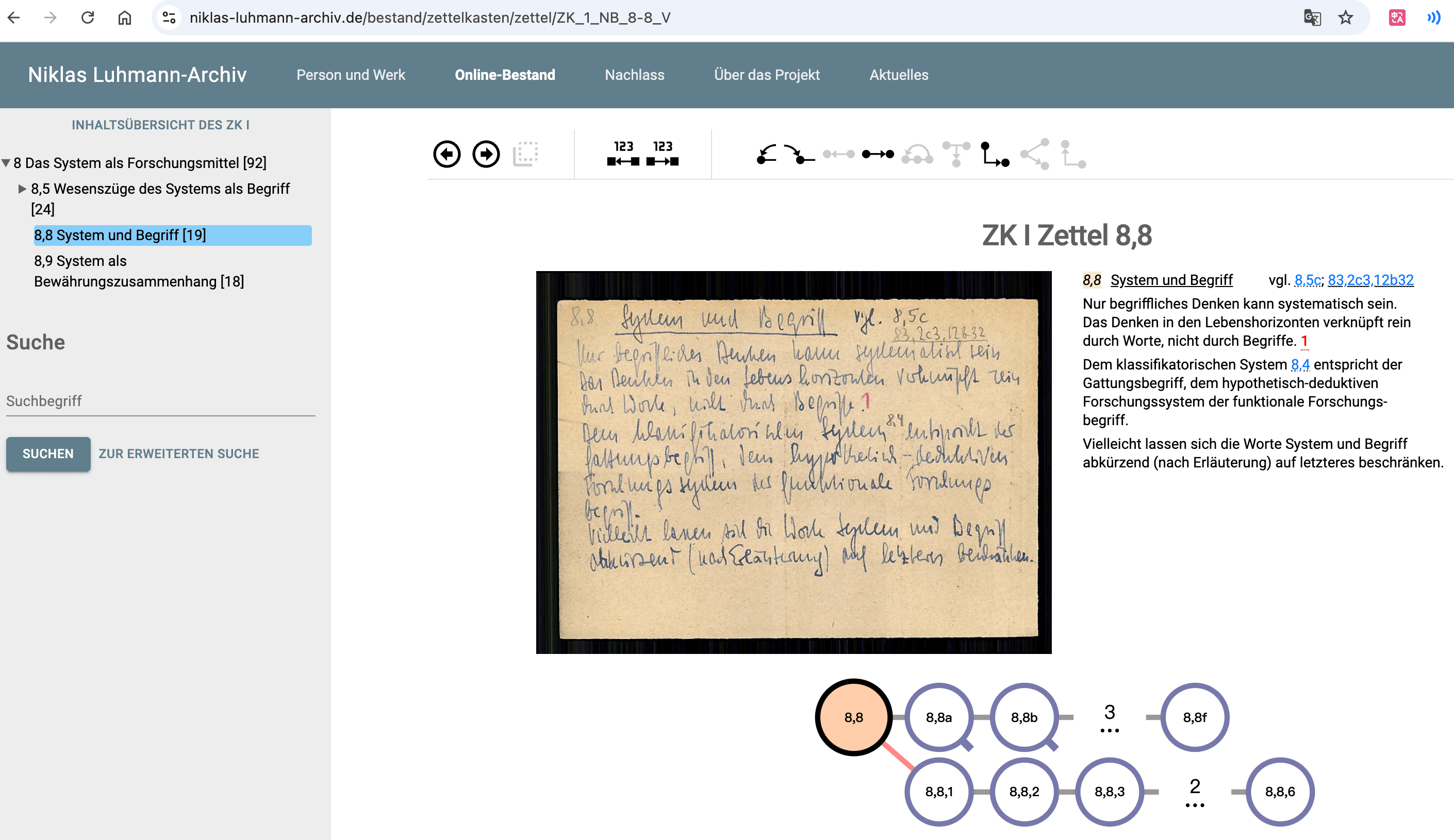Select '8,8 System und Begriff [19]' tree item
The height and width of the screenshot is (840, 1454).
coord(173,235)
